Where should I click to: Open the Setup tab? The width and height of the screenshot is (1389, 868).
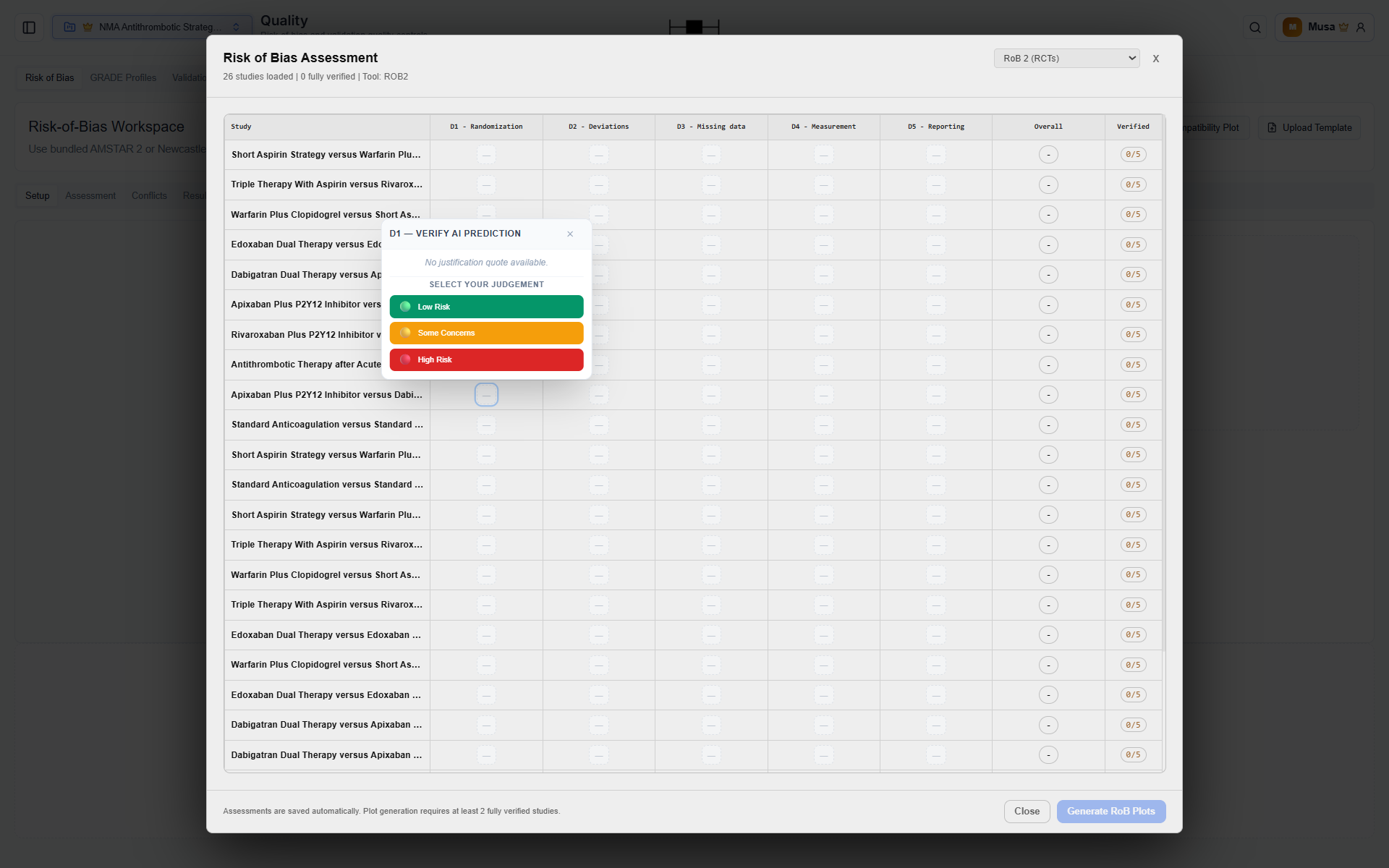pyautogui.click(x=38, y=196)
